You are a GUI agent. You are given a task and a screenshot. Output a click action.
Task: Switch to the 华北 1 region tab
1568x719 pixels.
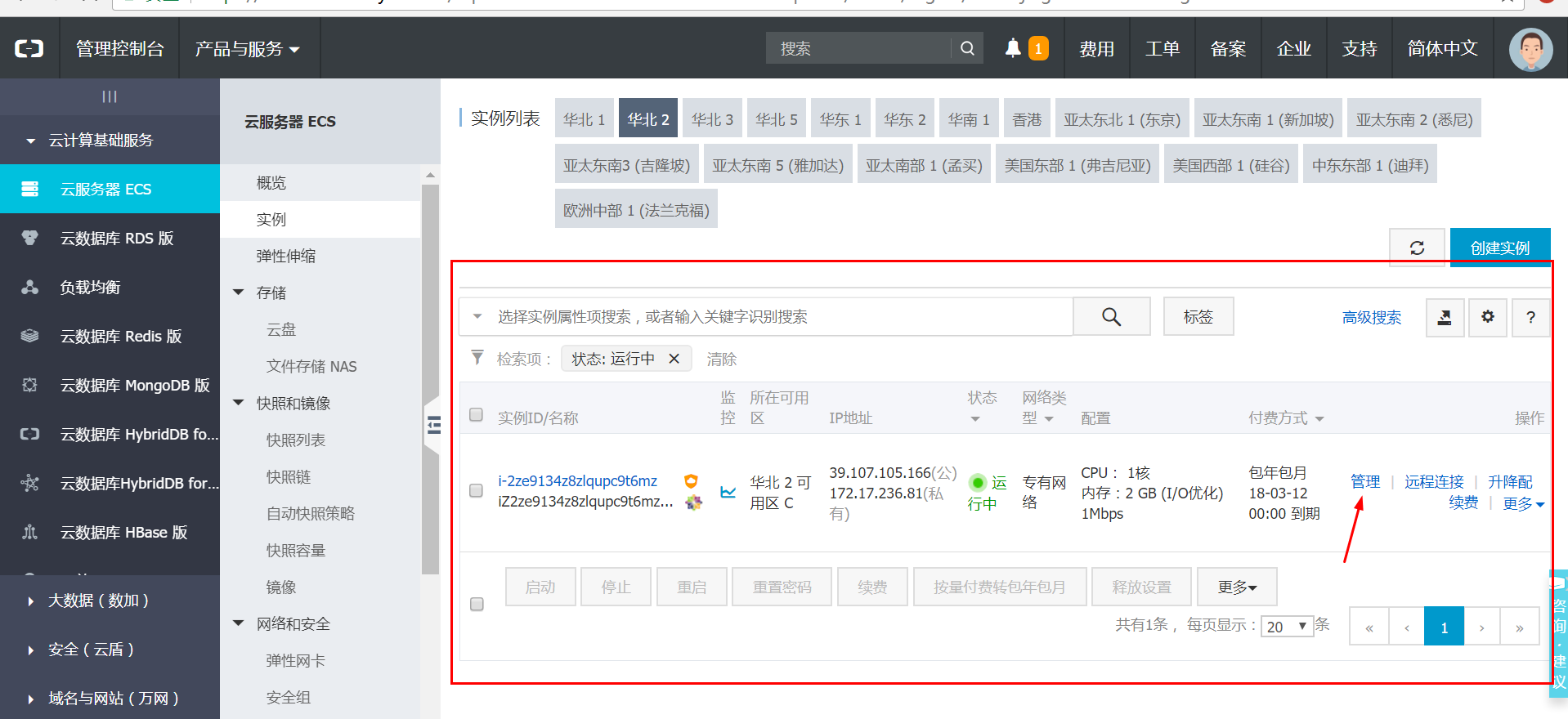tap(585, 119)
